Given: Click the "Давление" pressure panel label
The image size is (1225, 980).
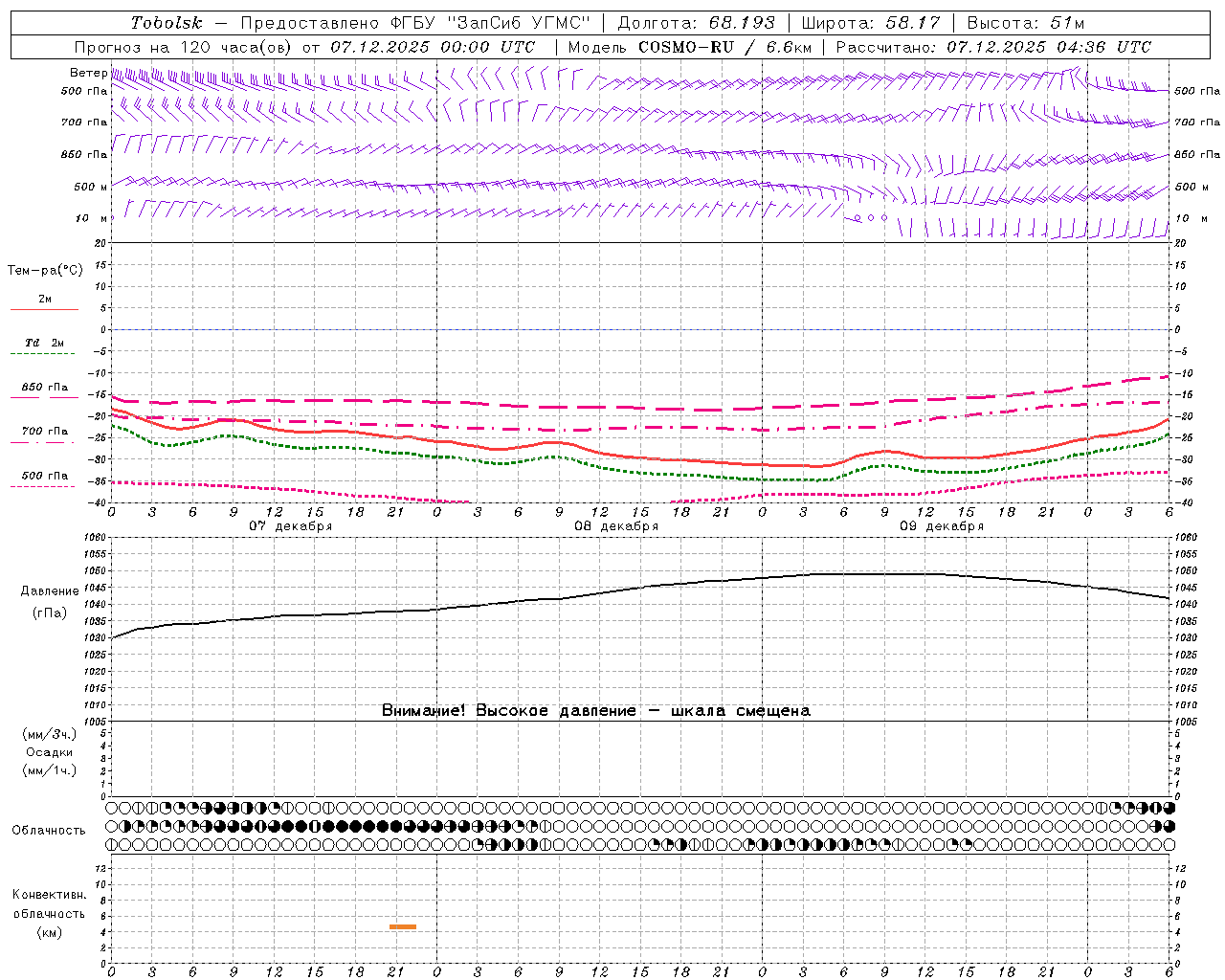Looking at the screenshot, I should [50, 591].
